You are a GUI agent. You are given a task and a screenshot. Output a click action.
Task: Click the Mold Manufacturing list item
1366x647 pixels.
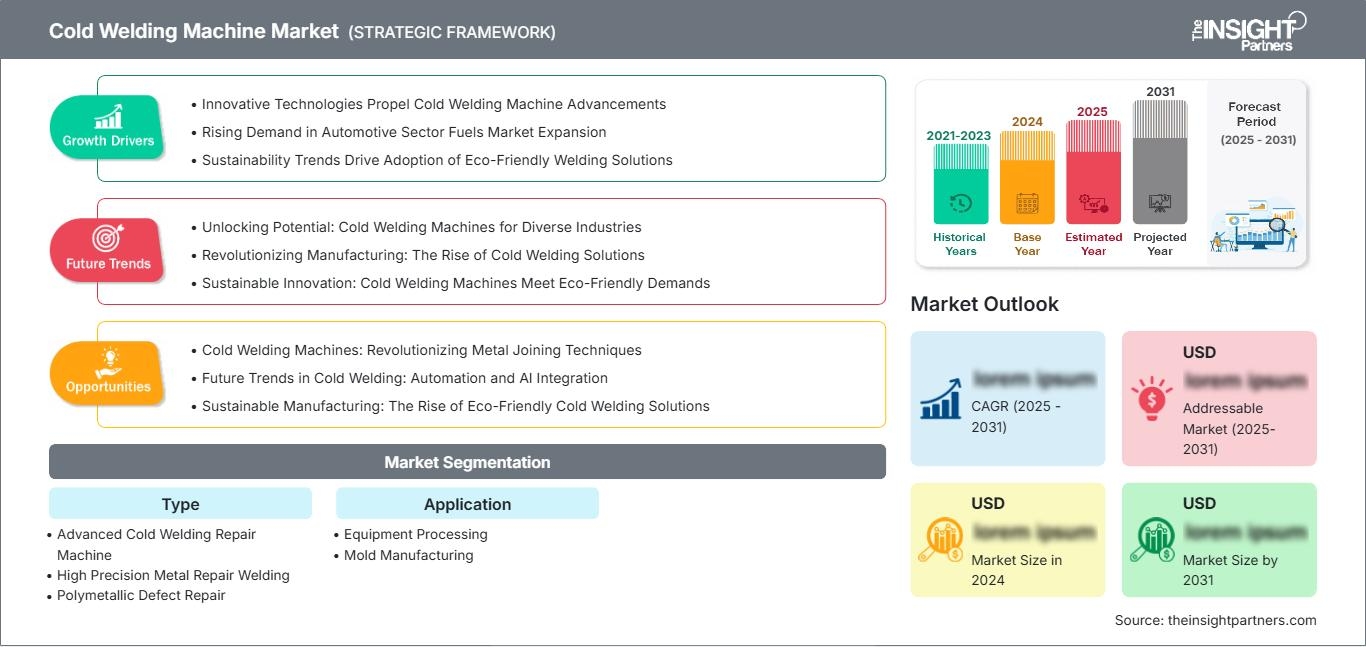pyautogui.click(x=408, y=555)
